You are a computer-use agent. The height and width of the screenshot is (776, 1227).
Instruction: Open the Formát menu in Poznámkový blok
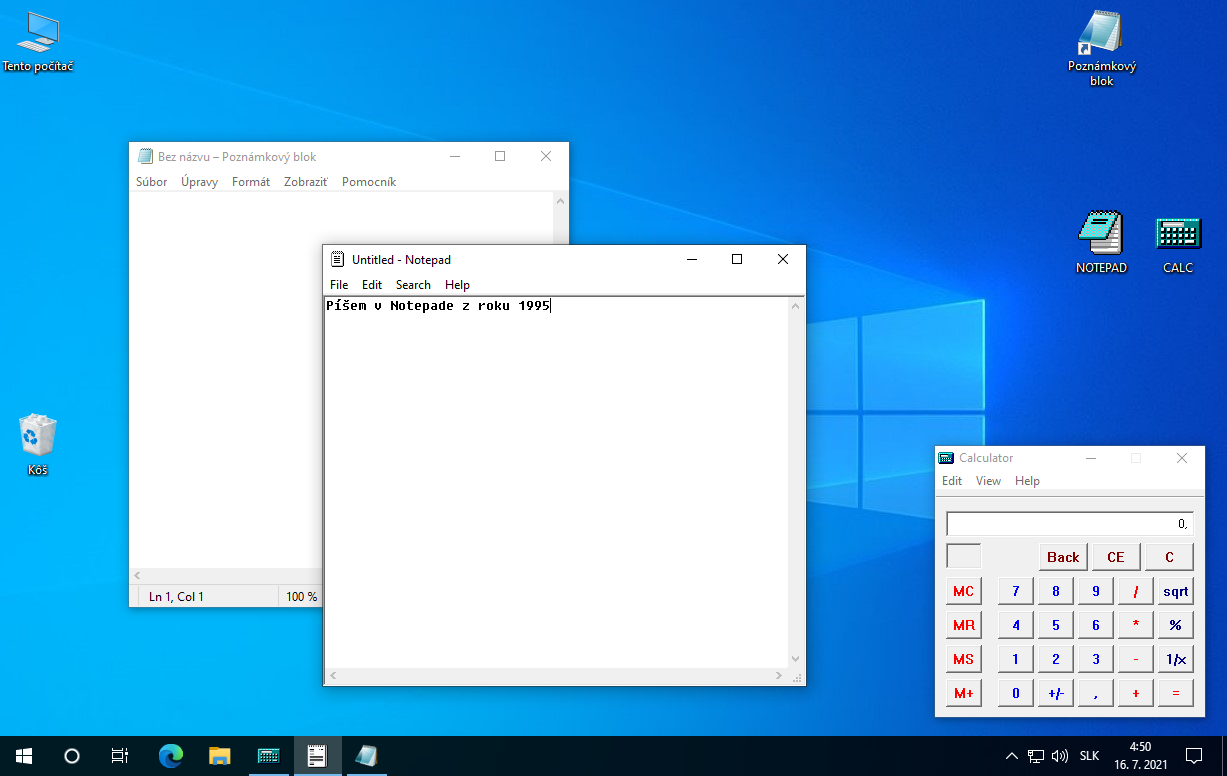click(x=251, y=182)
